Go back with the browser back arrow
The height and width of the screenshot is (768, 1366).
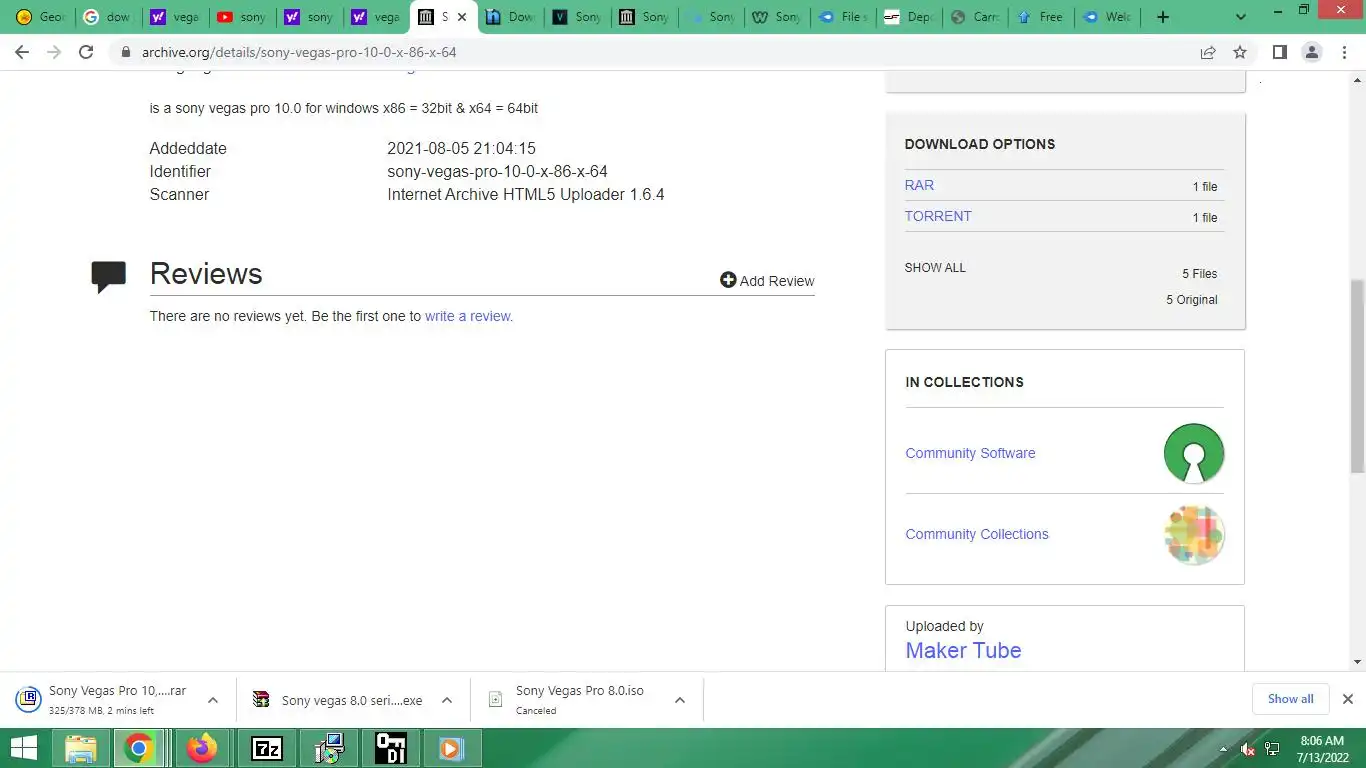click(x=22, y=52)
